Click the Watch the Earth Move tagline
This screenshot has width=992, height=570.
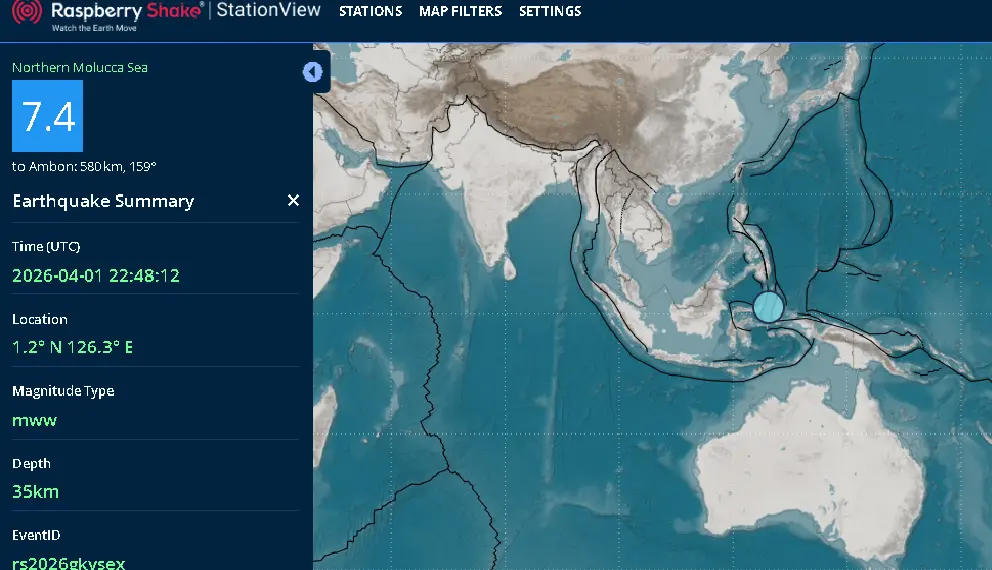pos(94,28)
